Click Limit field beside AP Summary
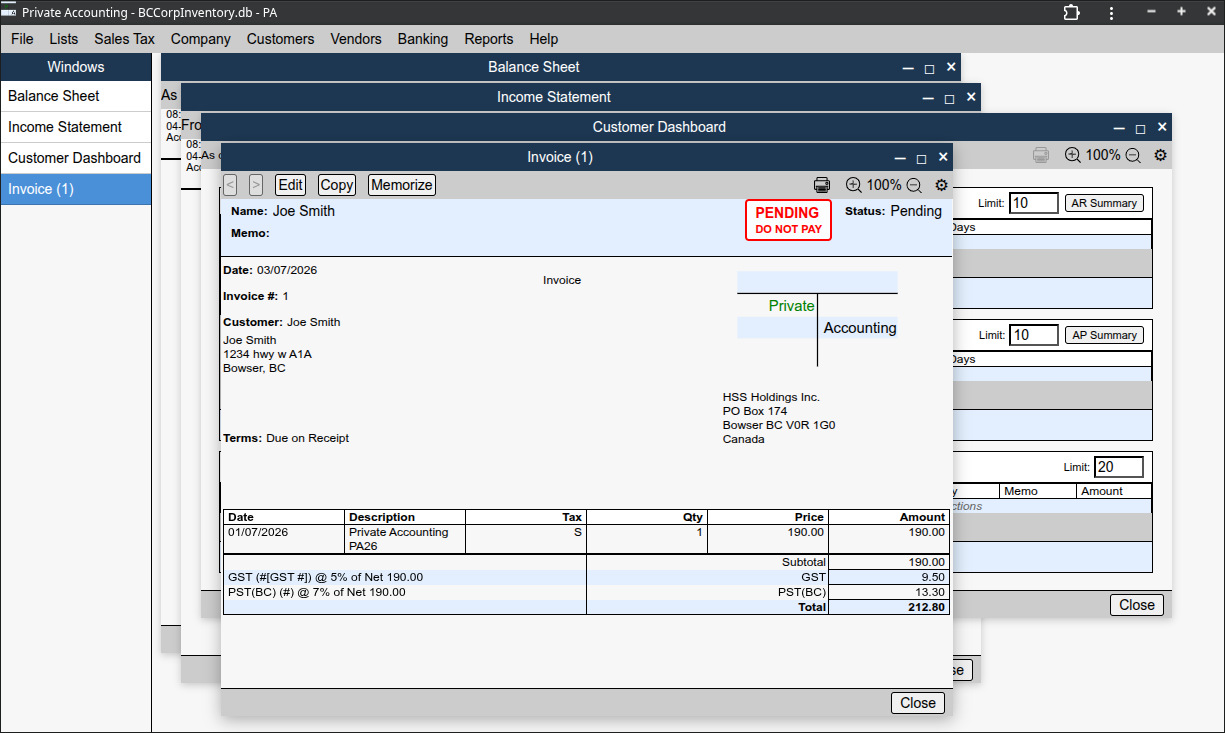This screenshot has height=733, width=1225. 1033,335
